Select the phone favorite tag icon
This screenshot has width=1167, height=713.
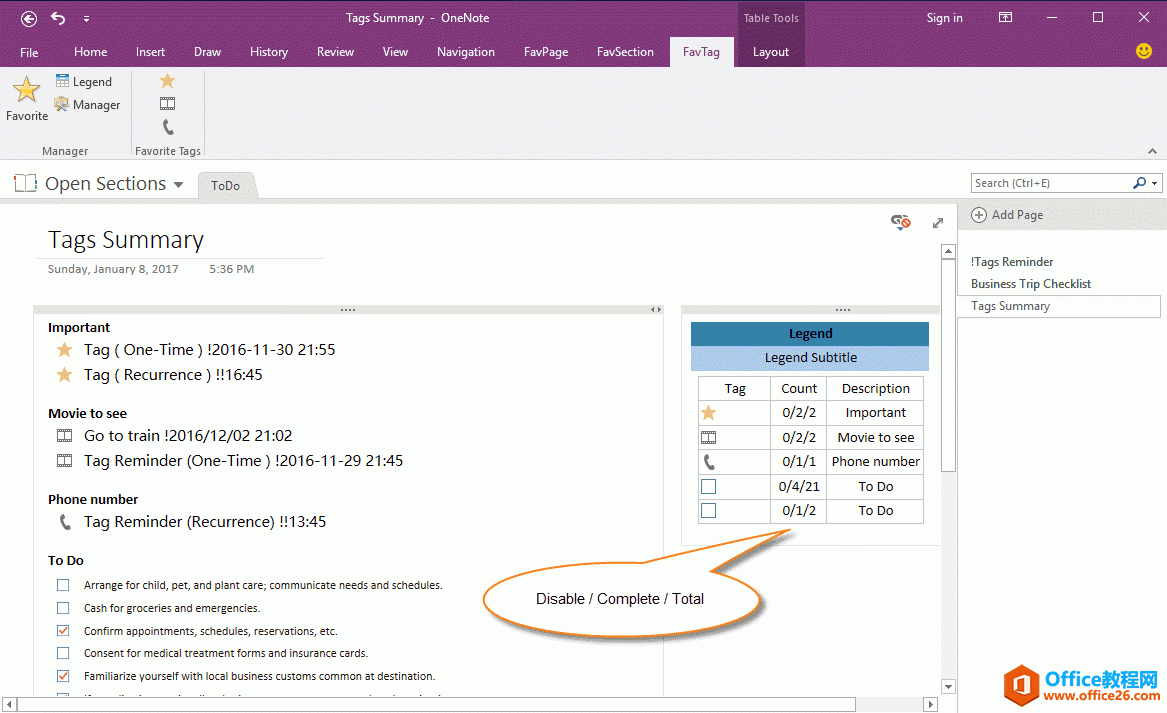[x=166, y=126]
